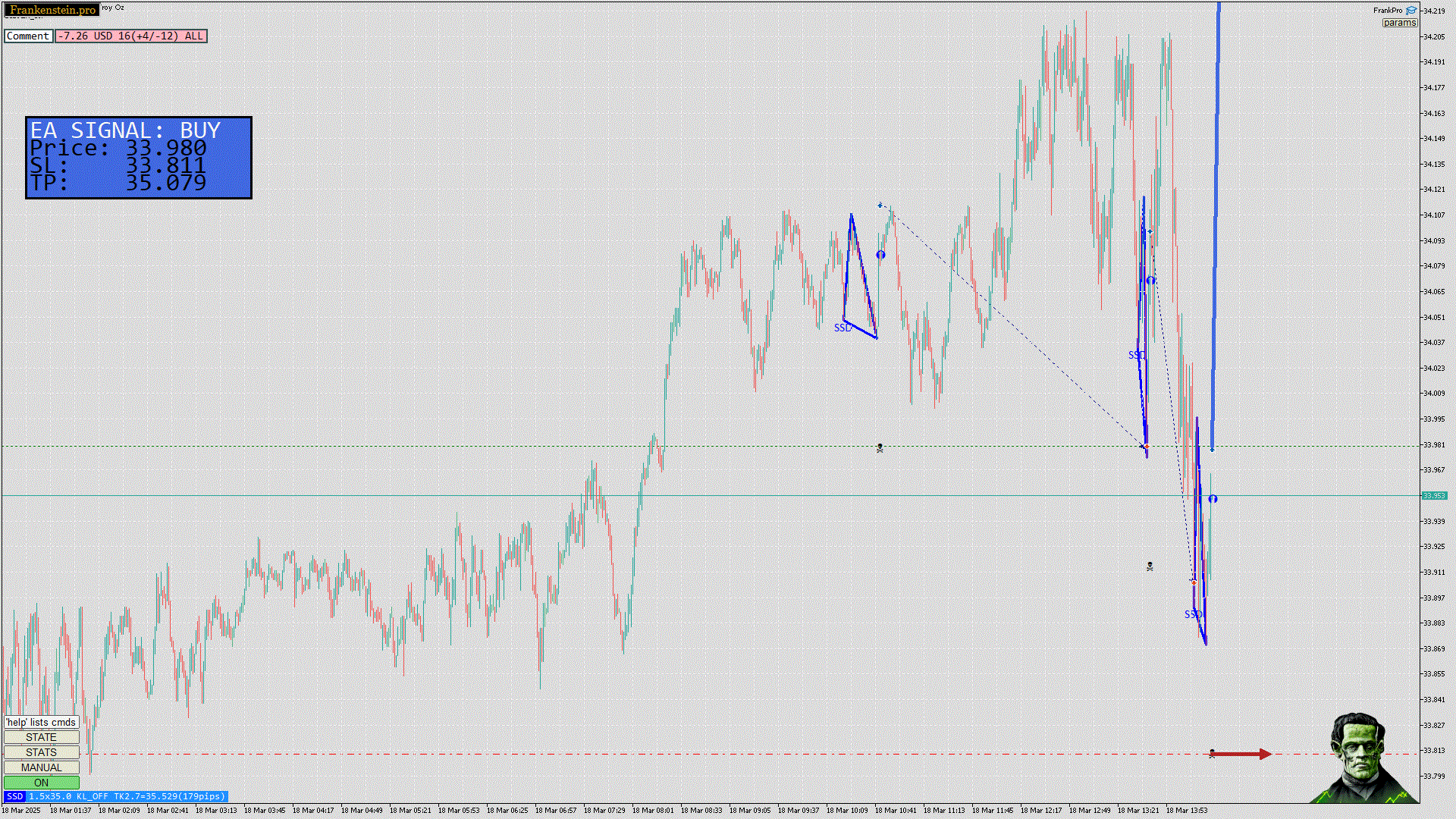Screen dimensions: 1456x819
Task: Toggle the green ON button
Action: tap(41, 783)
